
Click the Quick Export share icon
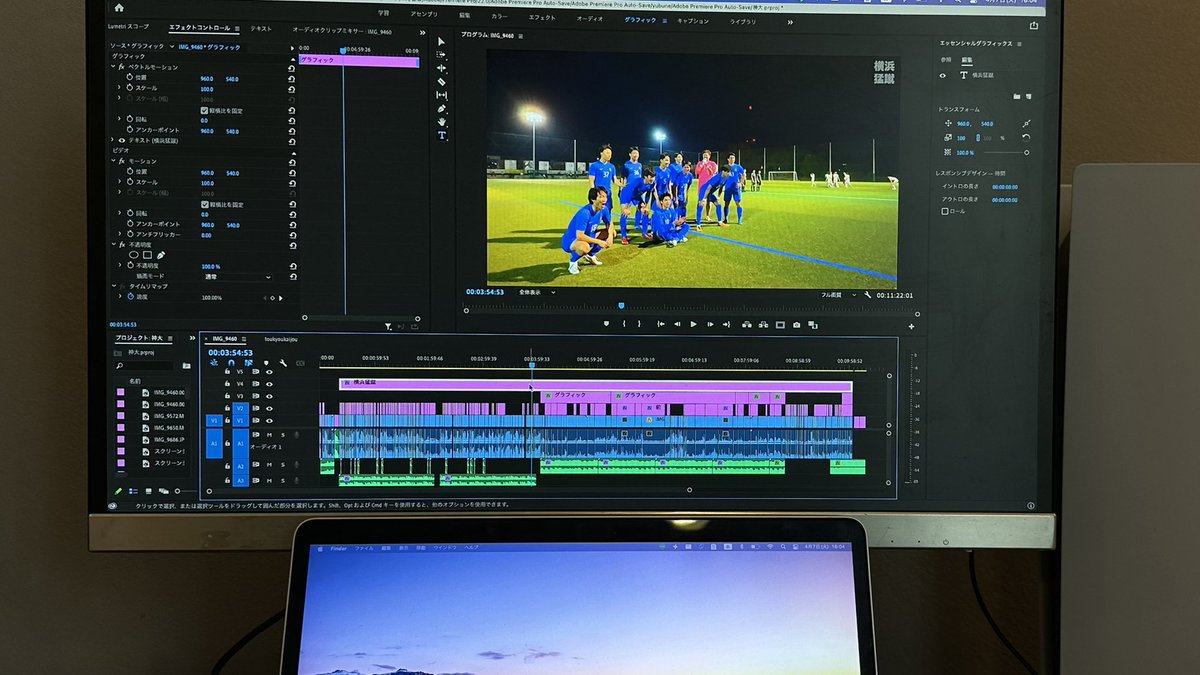[1033, 26]
